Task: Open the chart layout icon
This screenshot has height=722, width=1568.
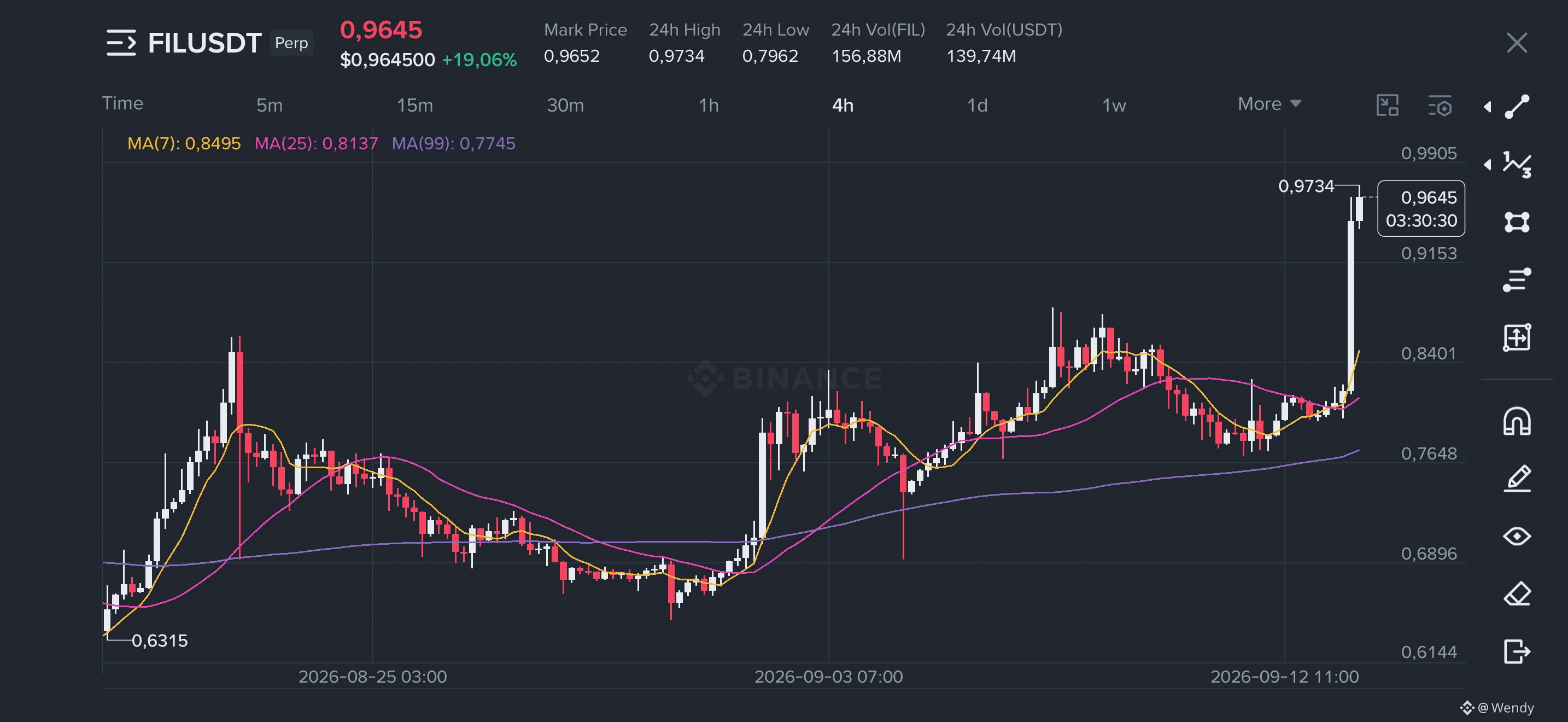Action: (1387, 106)
